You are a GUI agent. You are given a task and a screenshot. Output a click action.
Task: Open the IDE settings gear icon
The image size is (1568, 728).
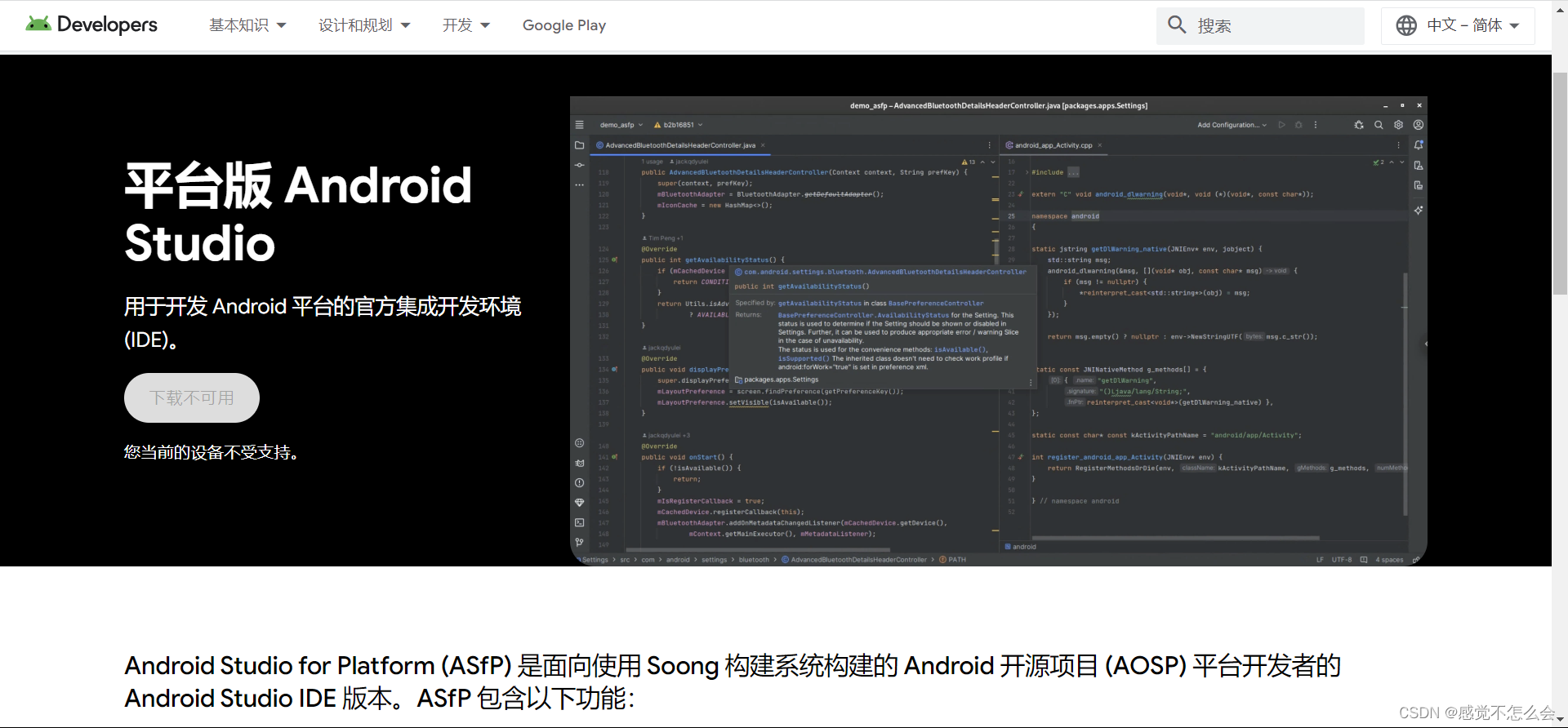point(1398,125)
